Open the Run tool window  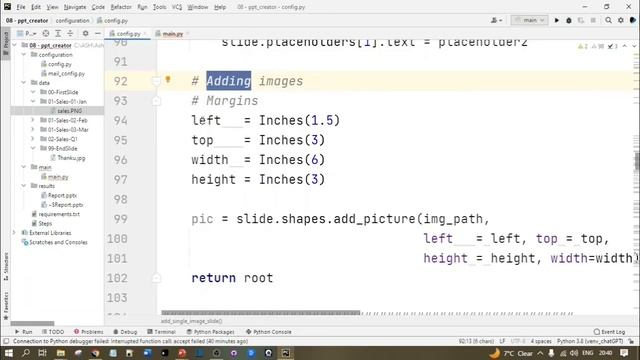point(24,332)
